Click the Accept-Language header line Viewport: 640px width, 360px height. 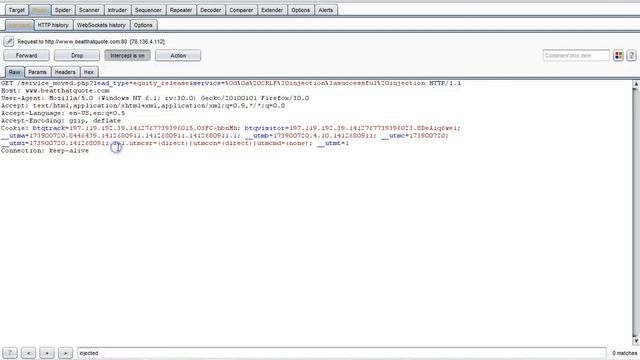pyautogui.click(x=63, y=113)
